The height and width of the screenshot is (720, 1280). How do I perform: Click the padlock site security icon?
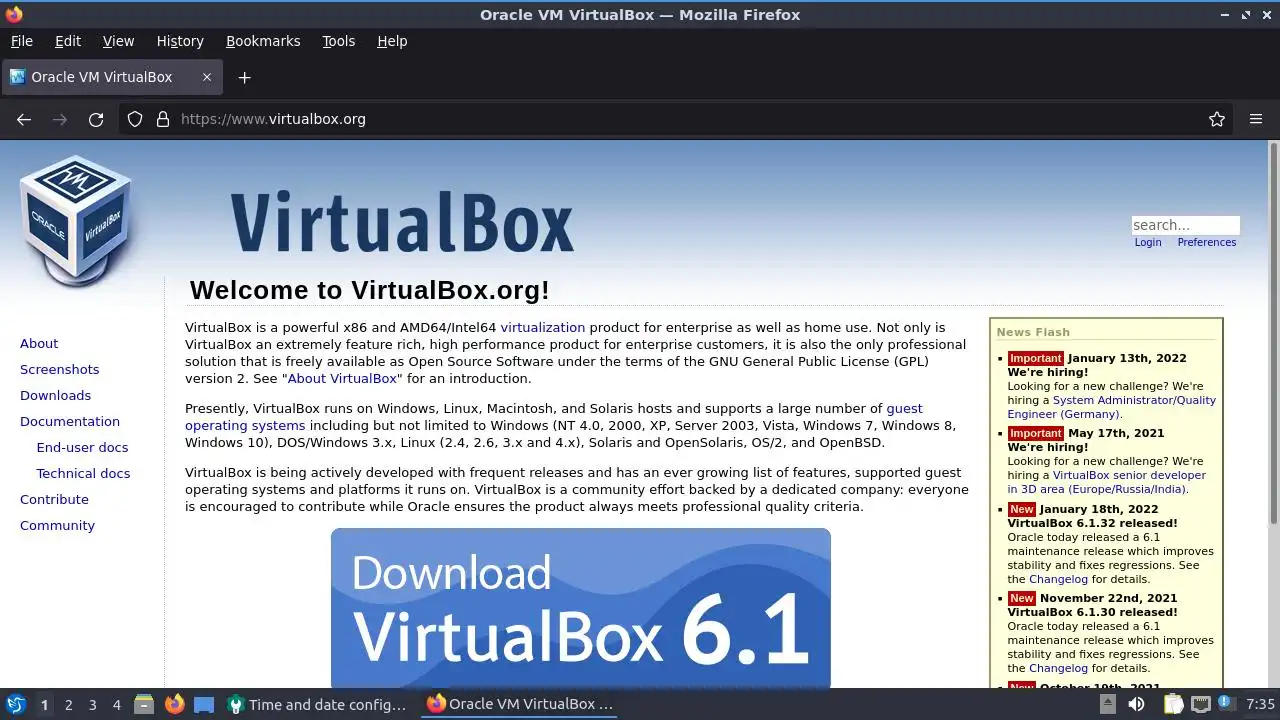coord(163,119)
